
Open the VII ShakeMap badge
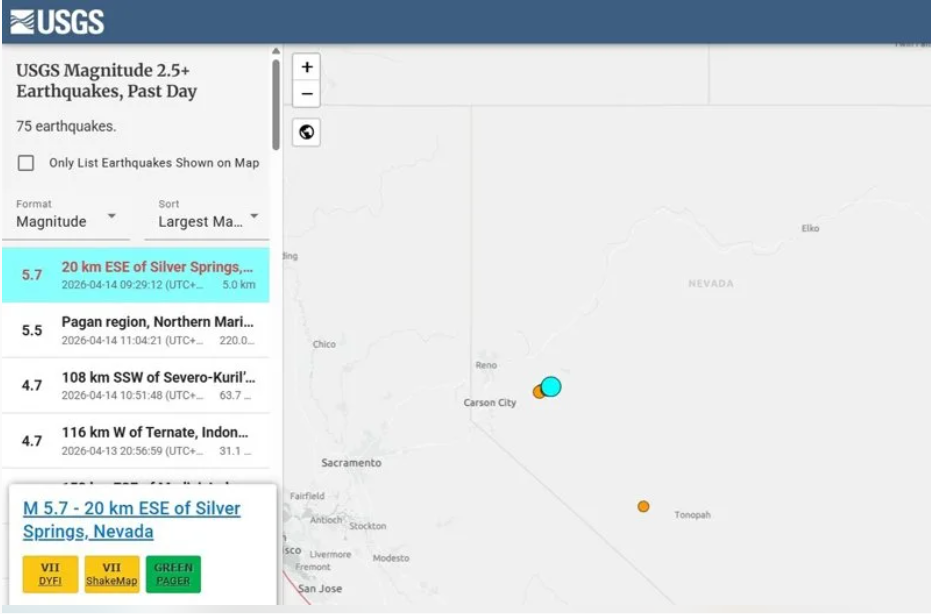pos(112,574)
